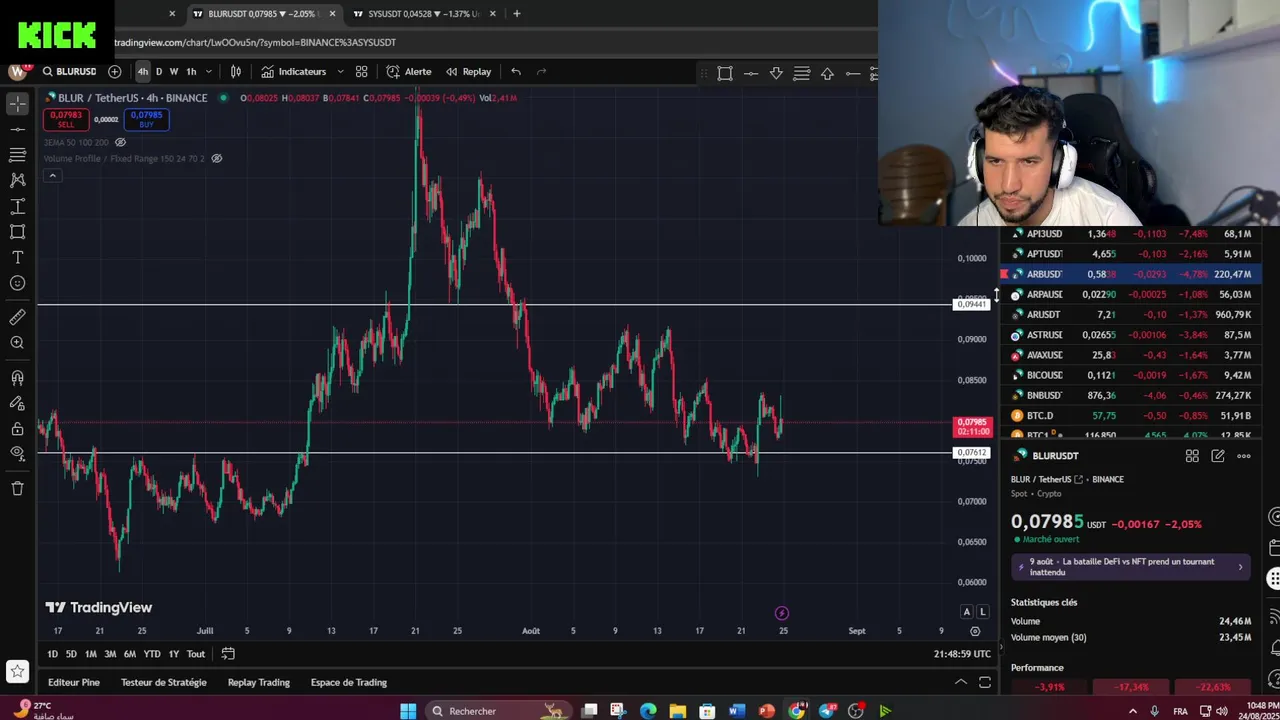Switch chart to 1h timeframe

point(191,71)
